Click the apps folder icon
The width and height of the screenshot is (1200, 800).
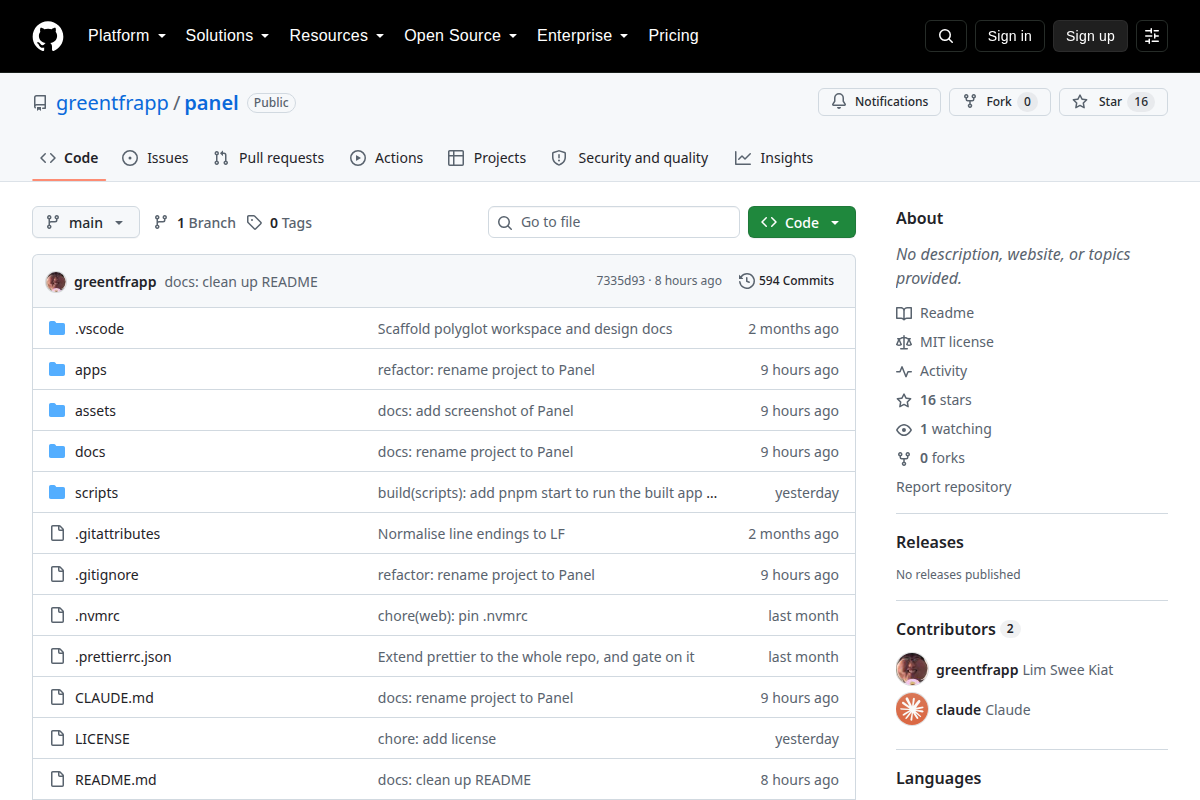tap(57, 370)
